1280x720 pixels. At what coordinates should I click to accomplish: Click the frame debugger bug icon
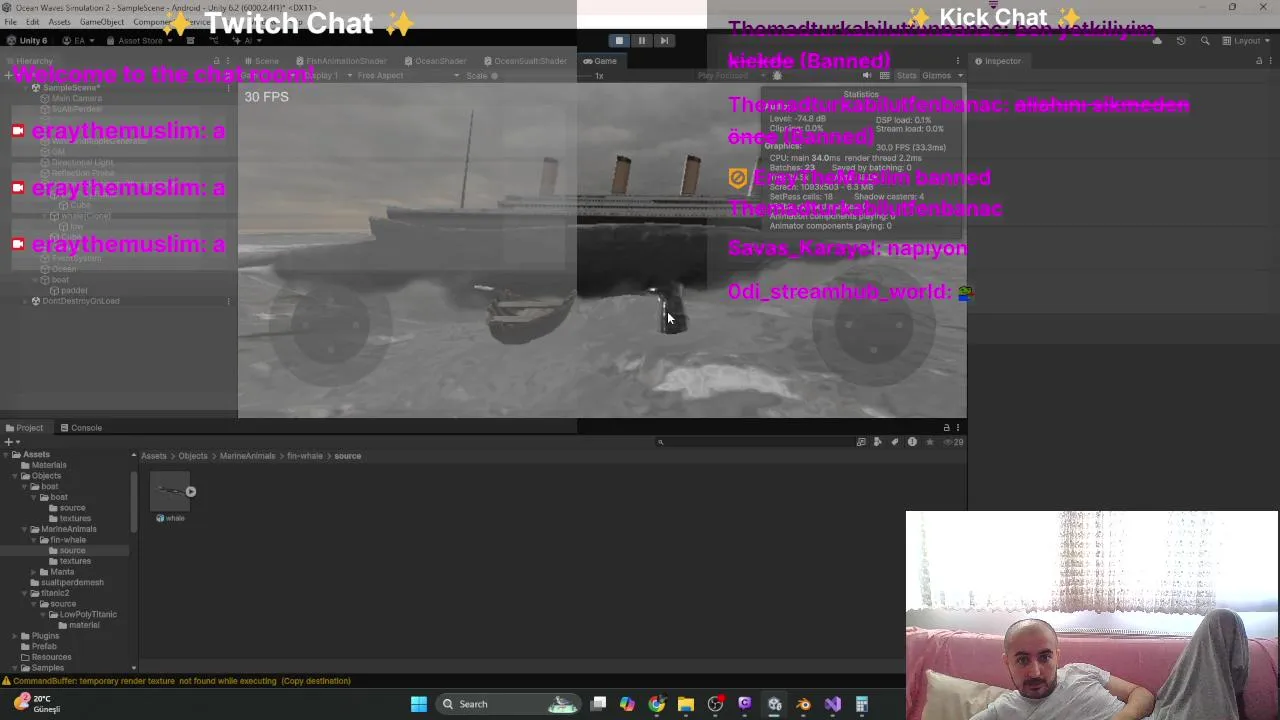click(777, 76)
